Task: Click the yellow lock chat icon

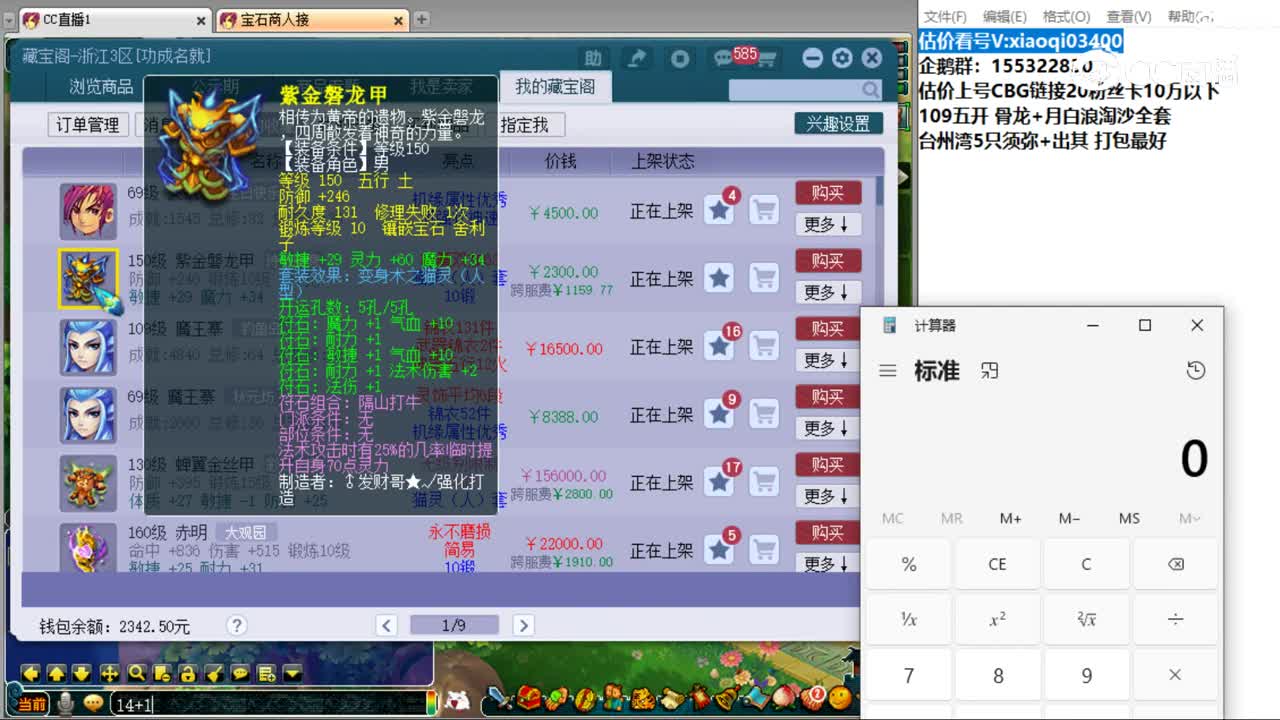Action: click(188, 673)
